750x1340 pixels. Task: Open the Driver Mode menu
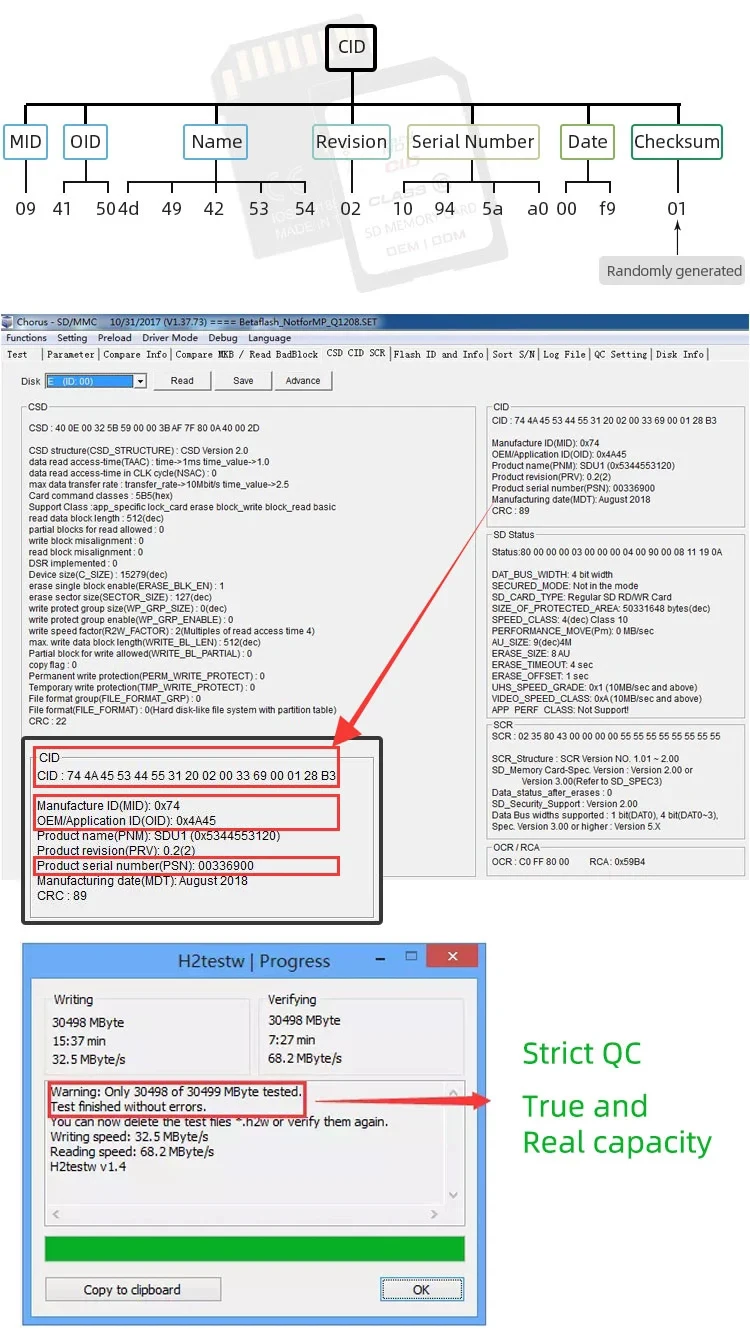pyautogui.click(x=170, y=338)
